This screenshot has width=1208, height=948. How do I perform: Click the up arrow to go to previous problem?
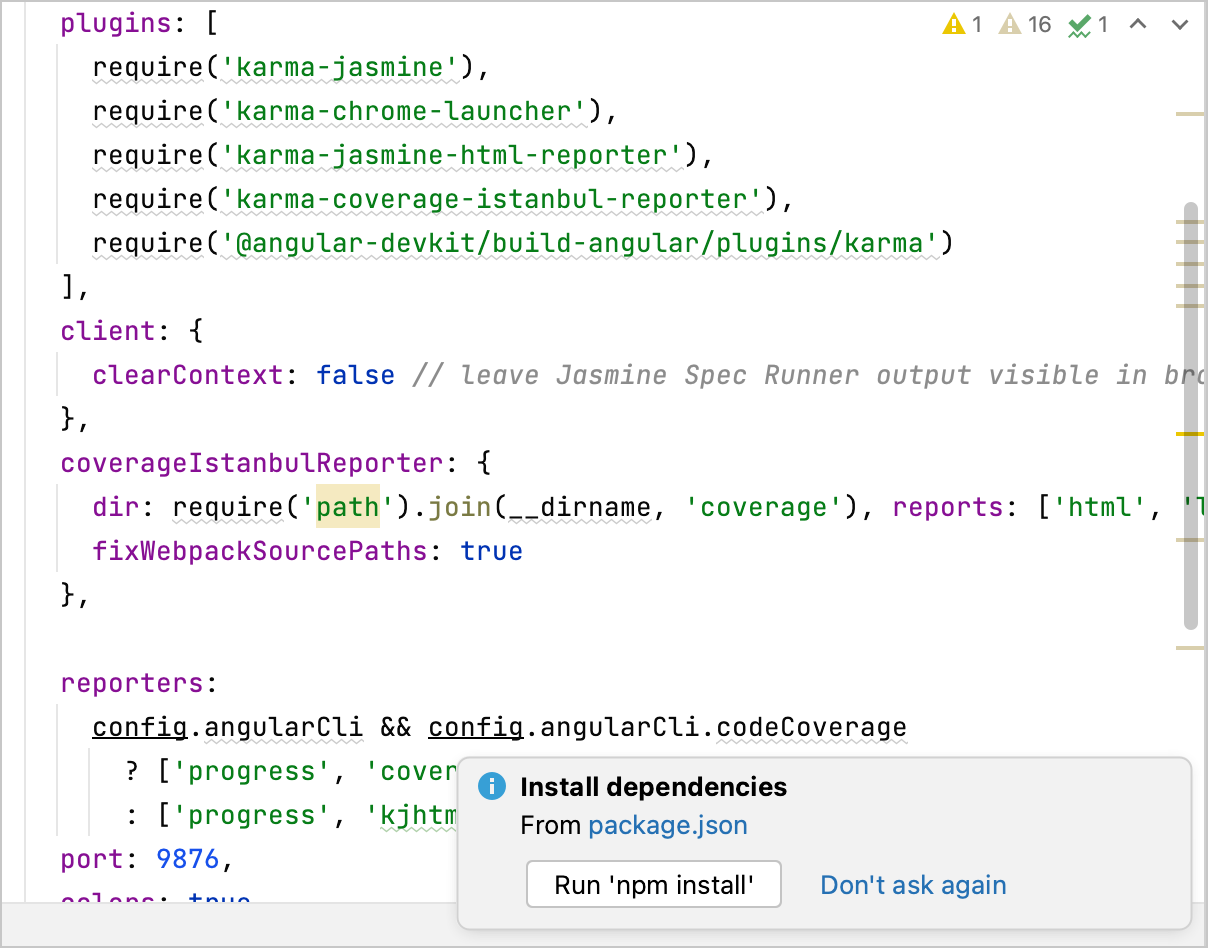[1137, 24]
